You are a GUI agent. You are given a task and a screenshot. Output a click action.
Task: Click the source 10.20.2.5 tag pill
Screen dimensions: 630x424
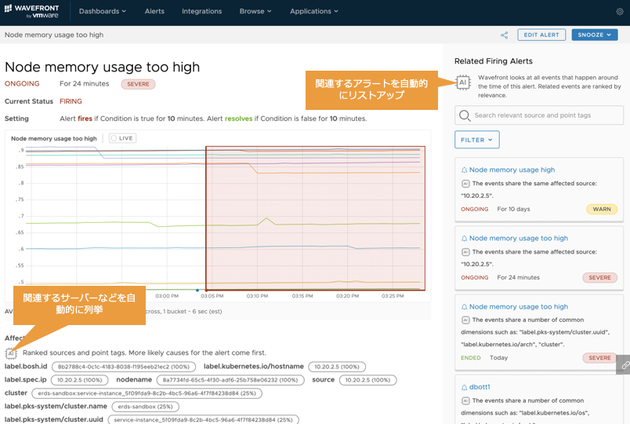tap(368, 380)
